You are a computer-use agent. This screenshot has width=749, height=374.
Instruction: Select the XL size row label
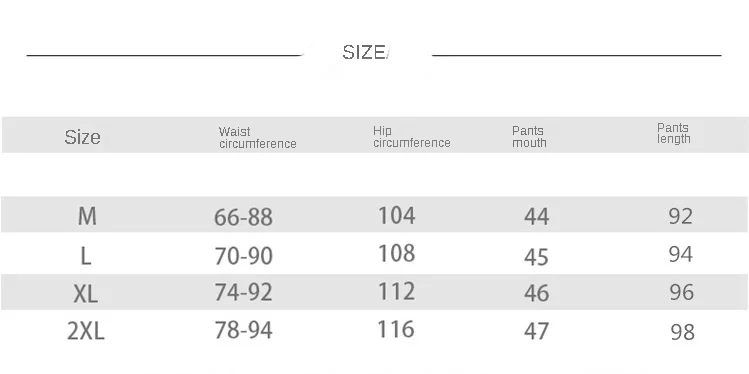point(86,293)
